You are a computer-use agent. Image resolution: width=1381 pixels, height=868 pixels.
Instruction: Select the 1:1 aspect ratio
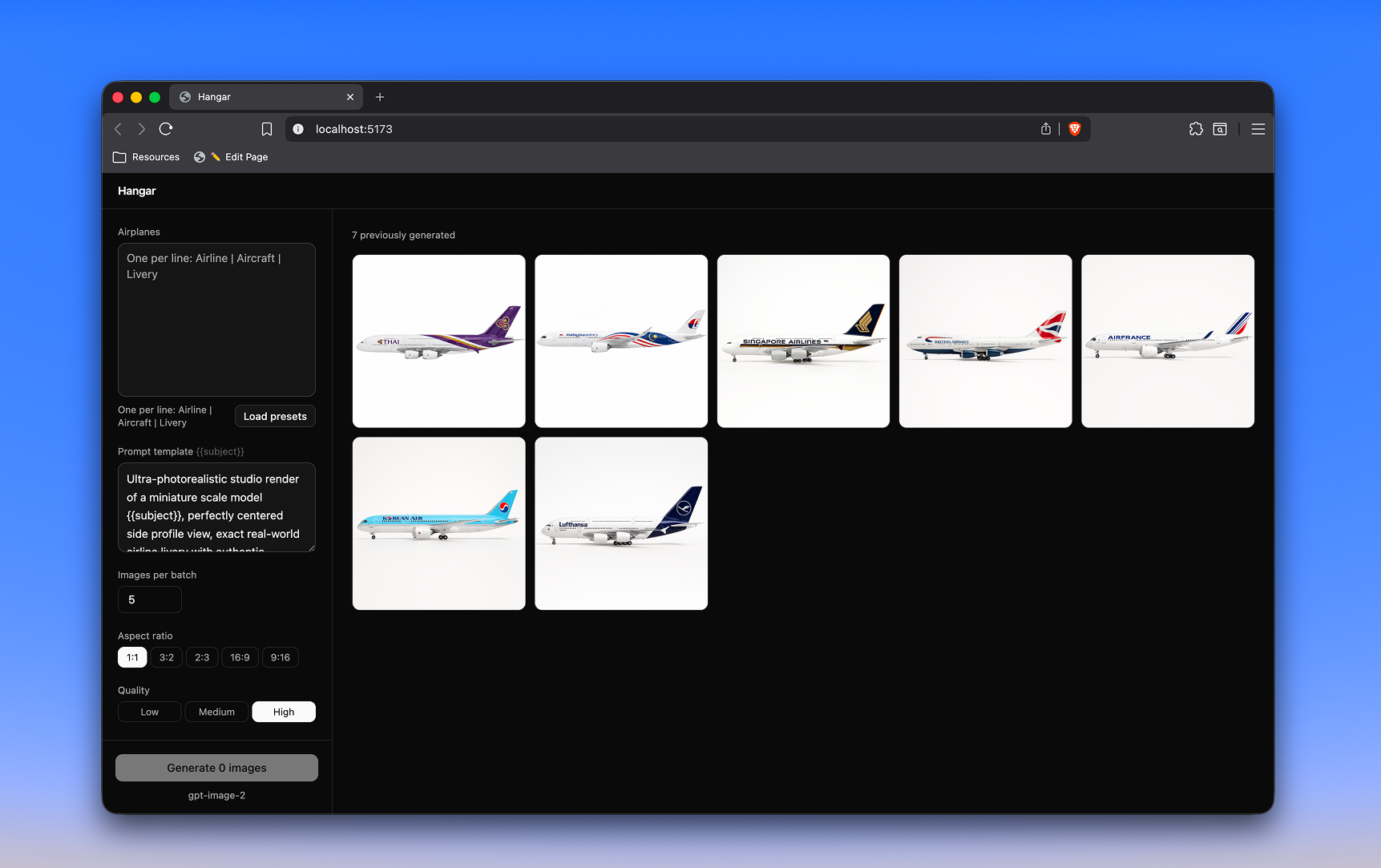coord(132,657)
